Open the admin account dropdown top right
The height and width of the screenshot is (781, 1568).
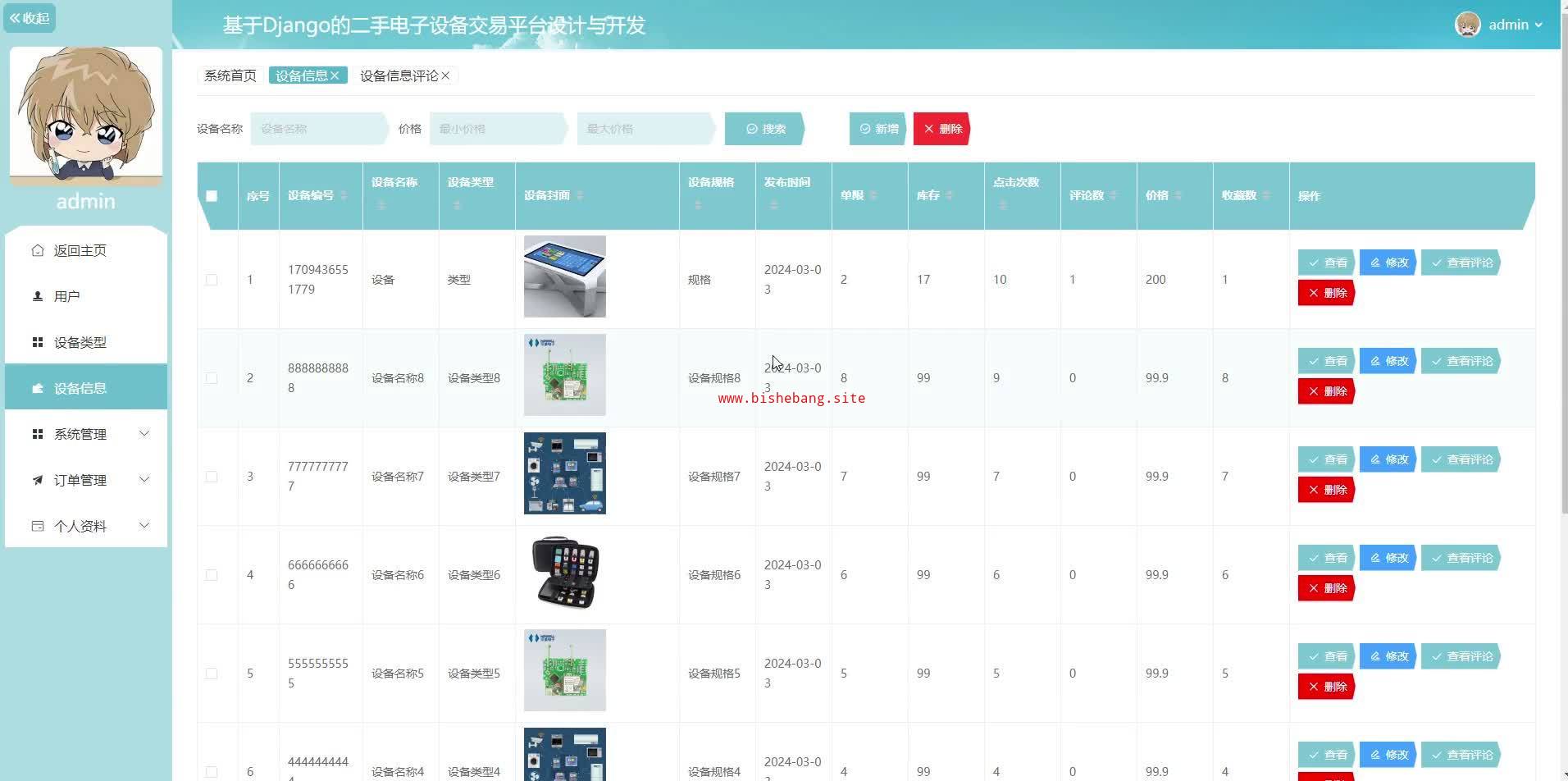[1500, 25]
